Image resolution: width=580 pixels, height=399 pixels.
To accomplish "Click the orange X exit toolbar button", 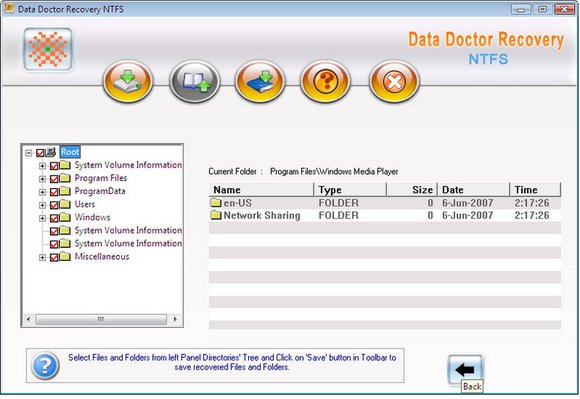I will 394,82.
